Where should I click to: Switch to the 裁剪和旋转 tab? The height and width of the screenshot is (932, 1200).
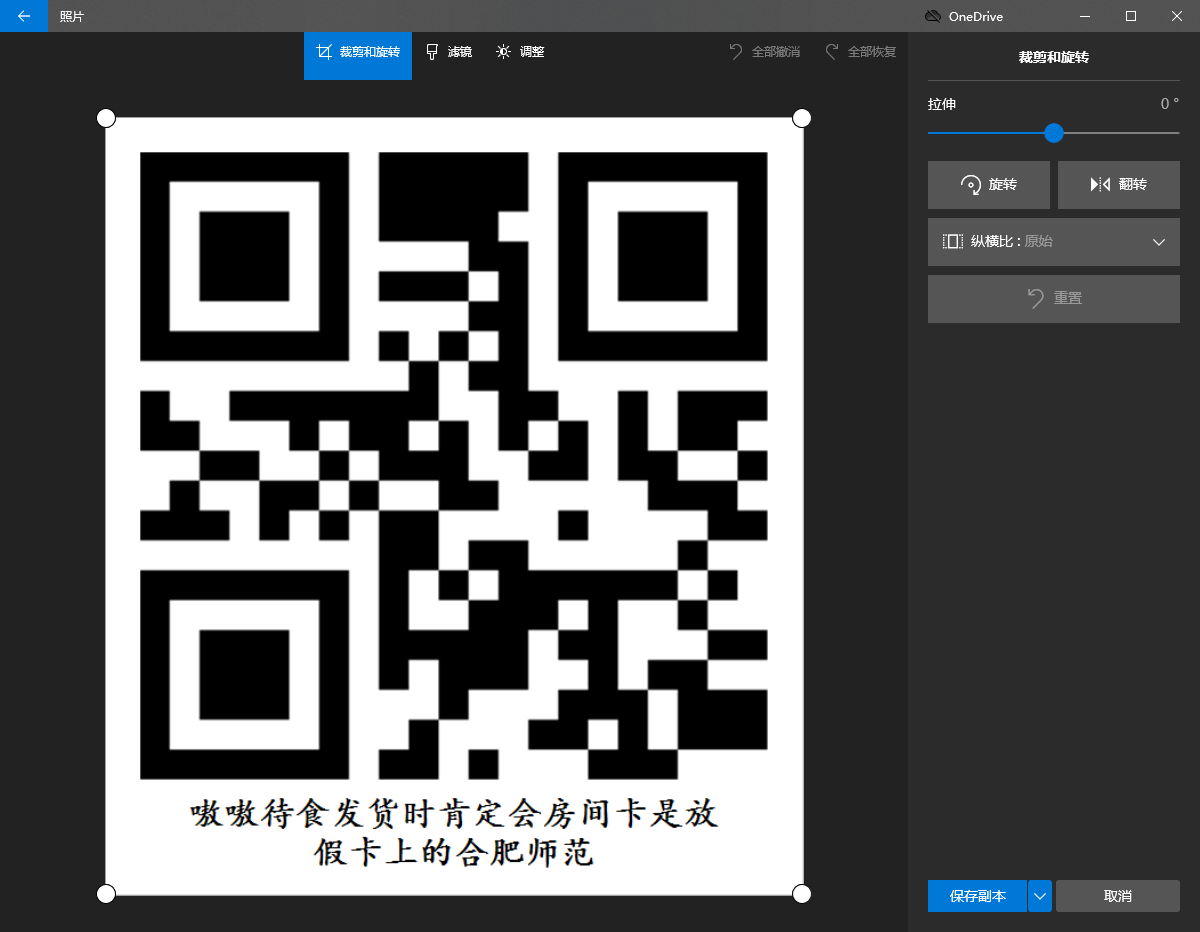(357, 52)
